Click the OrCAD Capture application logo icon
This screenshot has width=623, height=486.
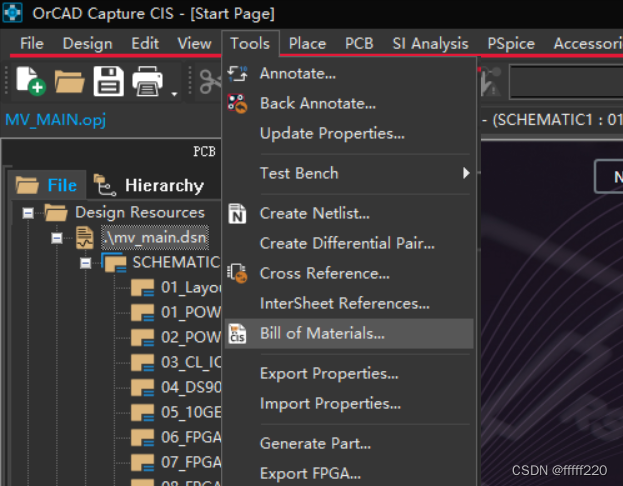[12, 12]
